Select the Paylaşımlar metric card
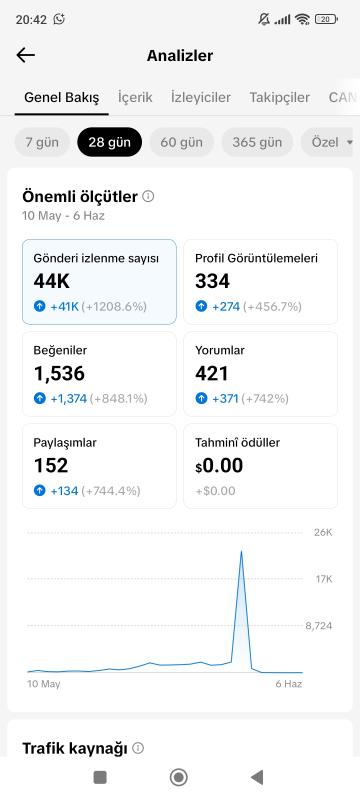The height and width of the screenshot is (800, 360). pyautogui.click(x=99, y=466)
